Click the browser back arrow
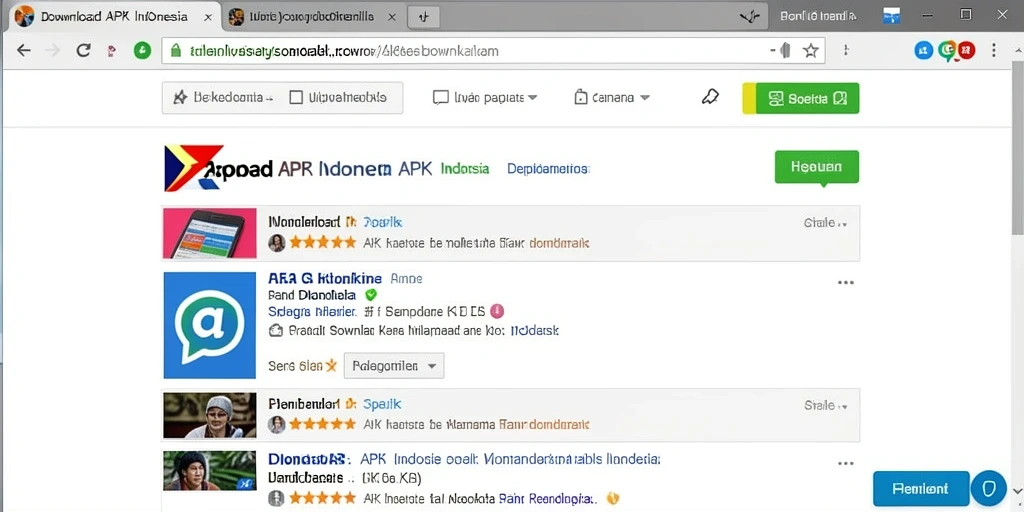 coord(24,50)
